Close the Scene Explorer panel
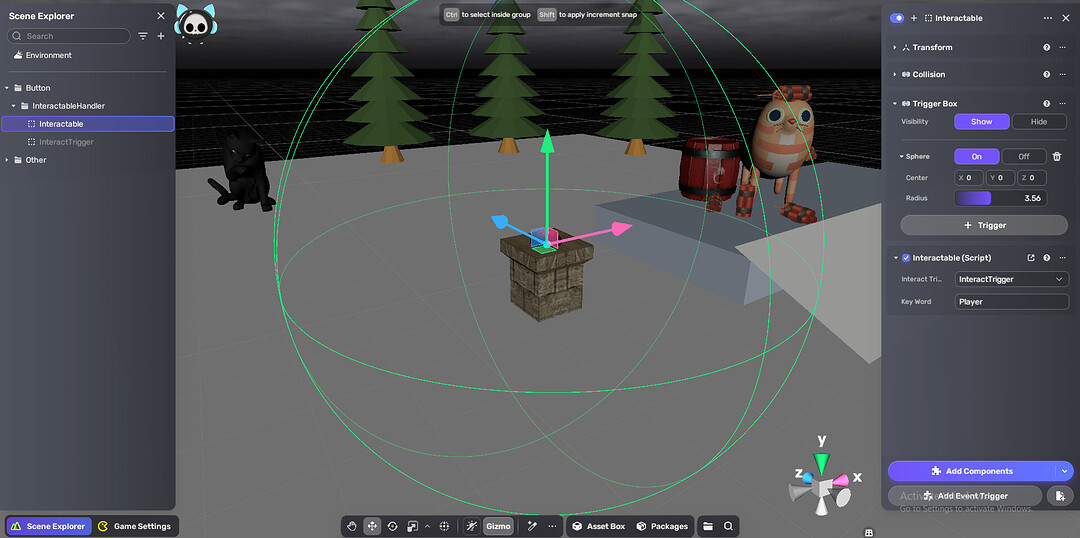 160,16
